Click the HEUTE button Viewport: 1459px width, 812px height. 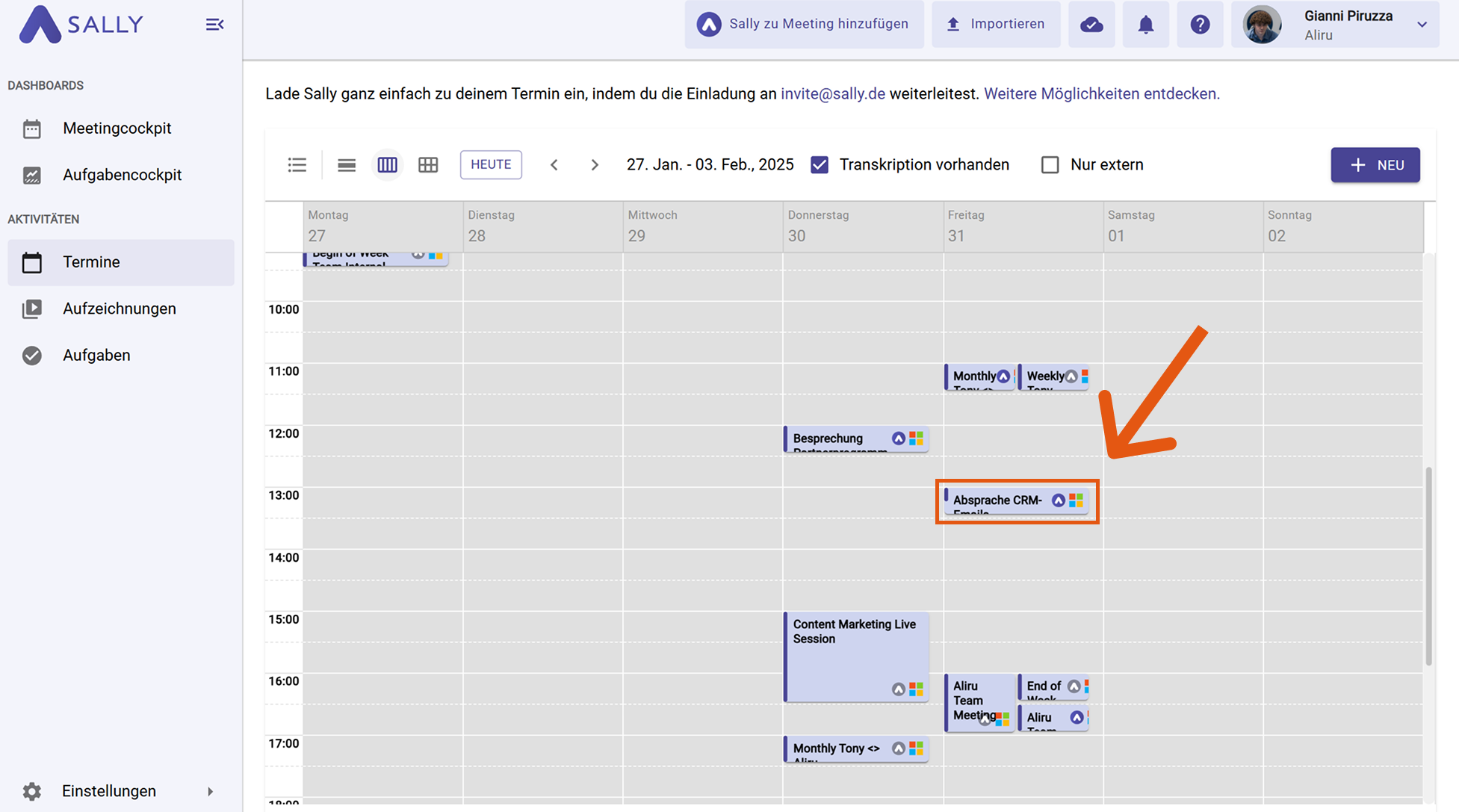tap(491, 164)
